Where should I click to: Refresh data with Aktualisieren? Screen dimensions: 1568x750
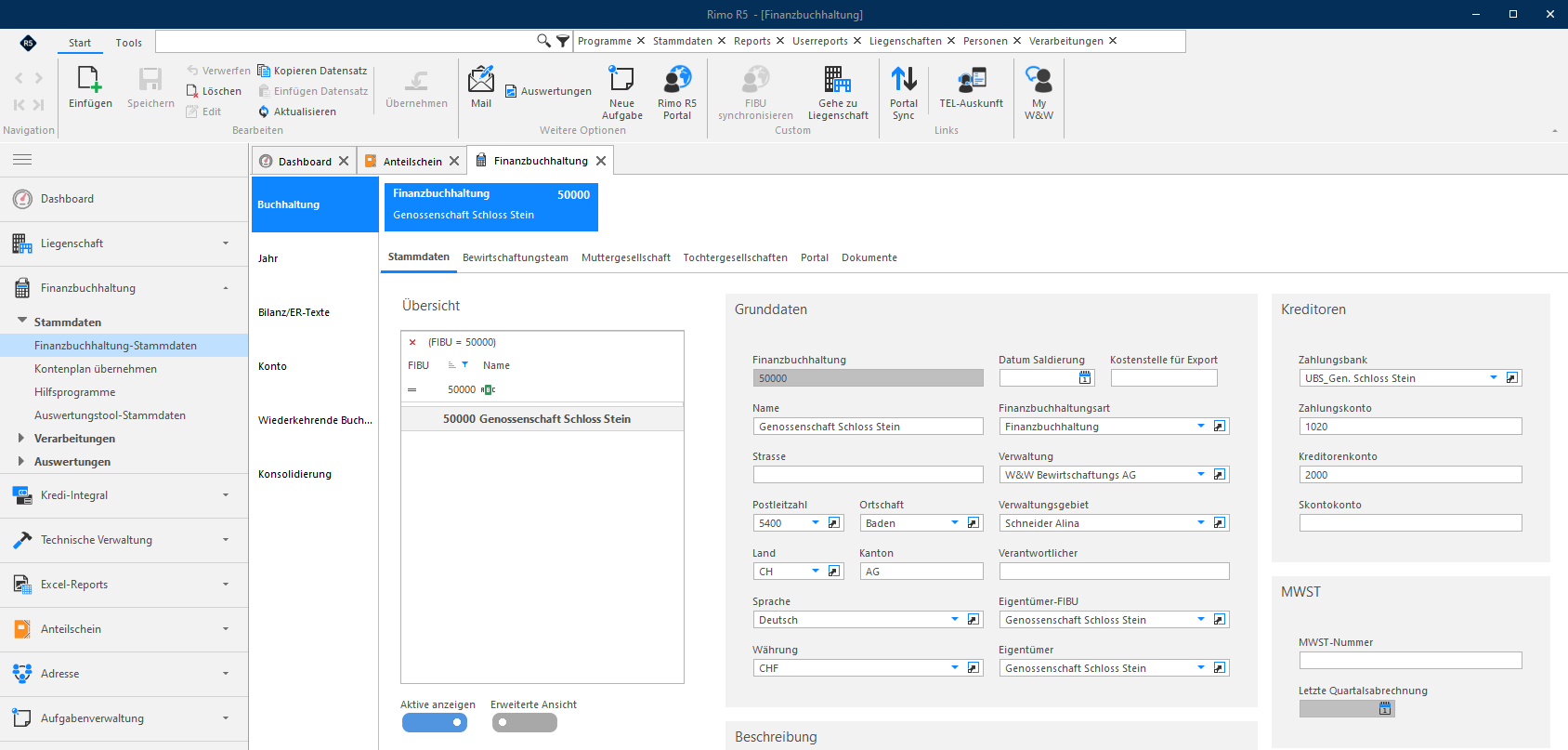[297, 112]
